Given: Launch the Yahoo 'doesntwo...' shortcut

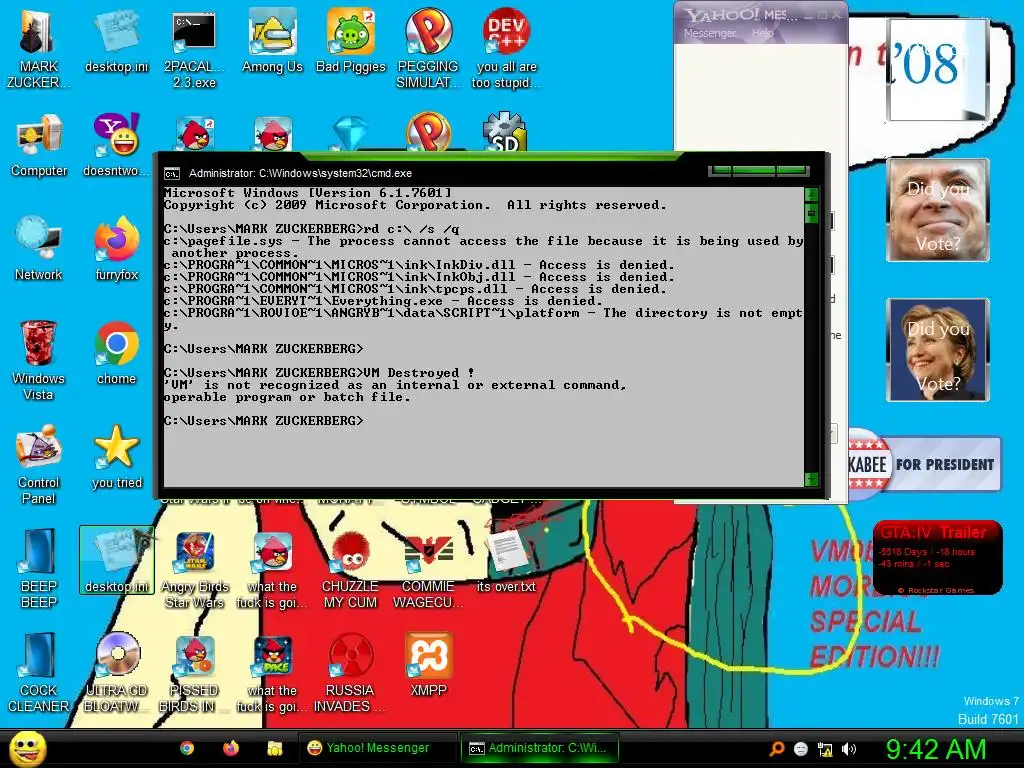Looking at the screenshot, I should (116, 145).
